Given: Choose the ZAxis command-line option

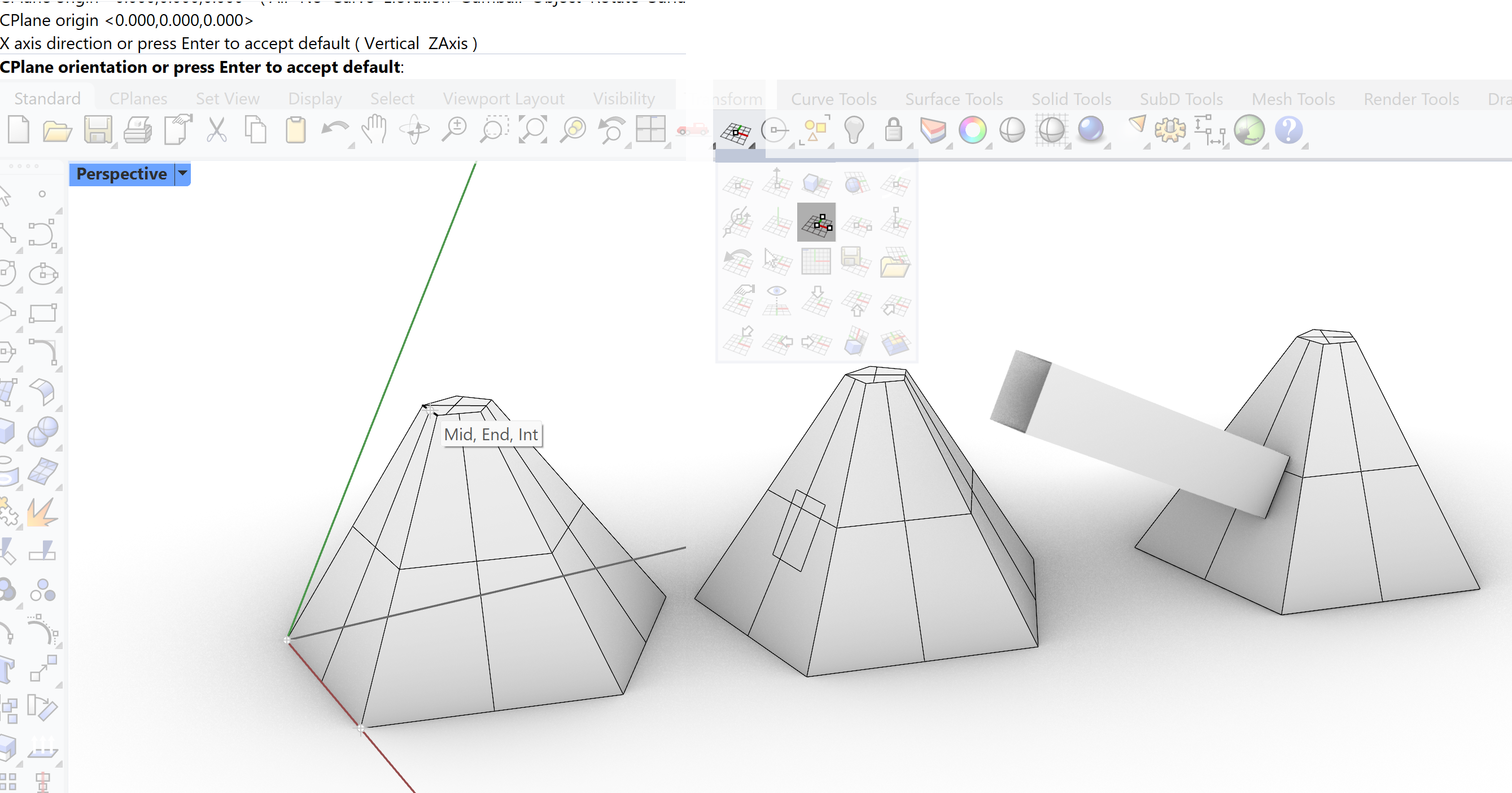Looking at the screenshot, I should [x=448, y=43].
